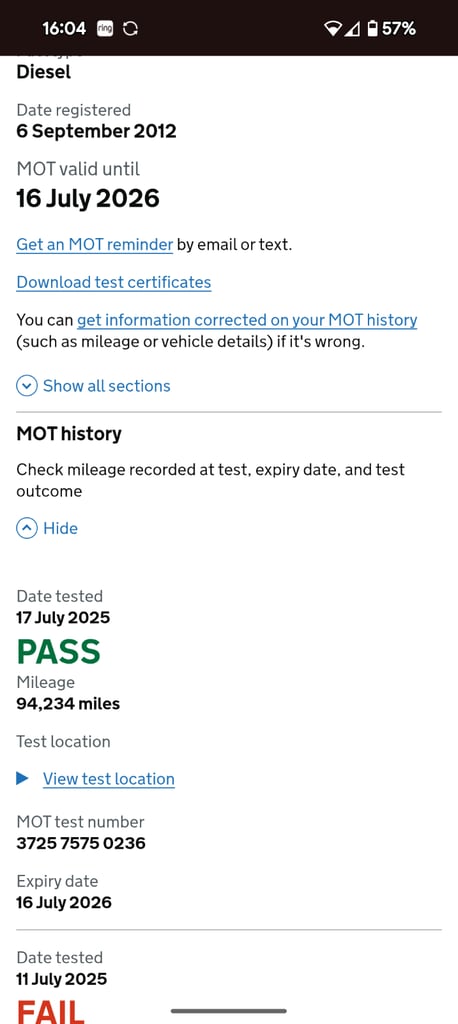Expand all sections via Show all sections
This screenshot has width=458, height=1024.
point(106,386)
